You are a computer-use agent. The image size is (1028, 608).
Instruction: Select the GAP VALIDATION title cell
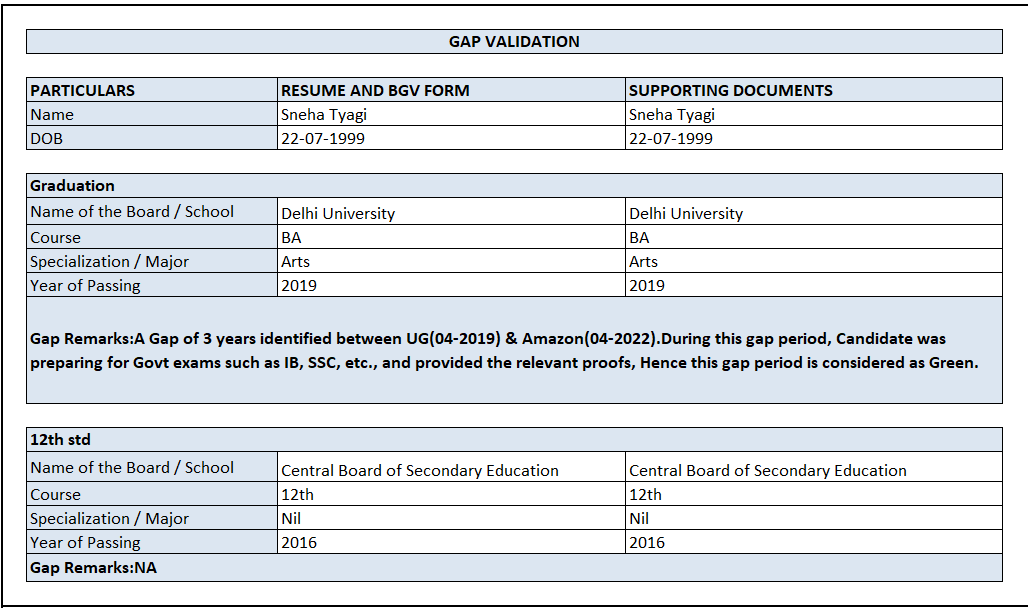point(514,41)
